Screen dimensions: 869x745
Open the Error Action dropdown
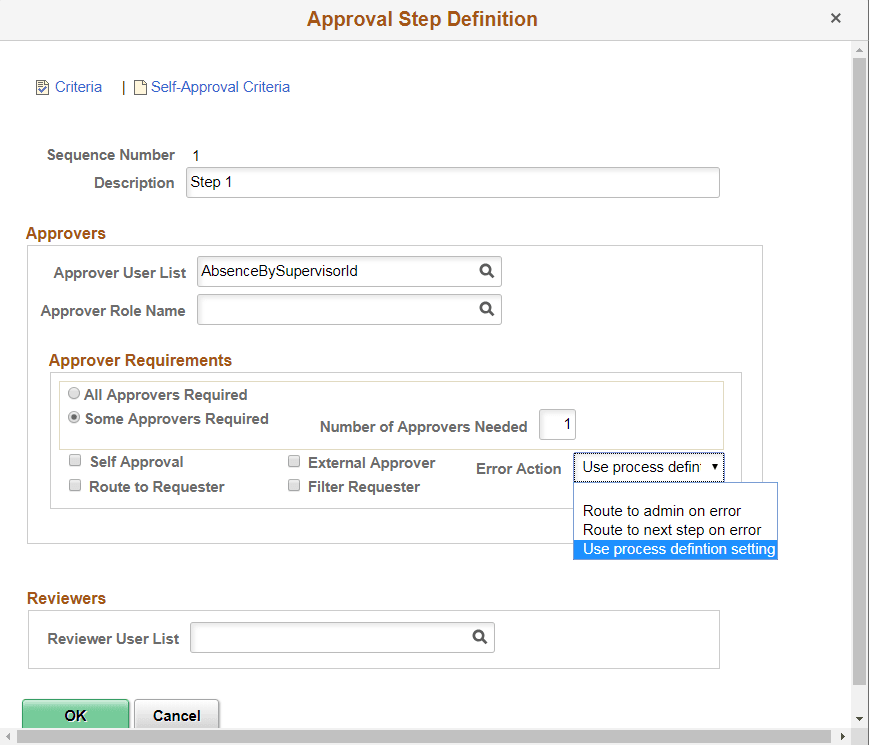coord(648,467)
